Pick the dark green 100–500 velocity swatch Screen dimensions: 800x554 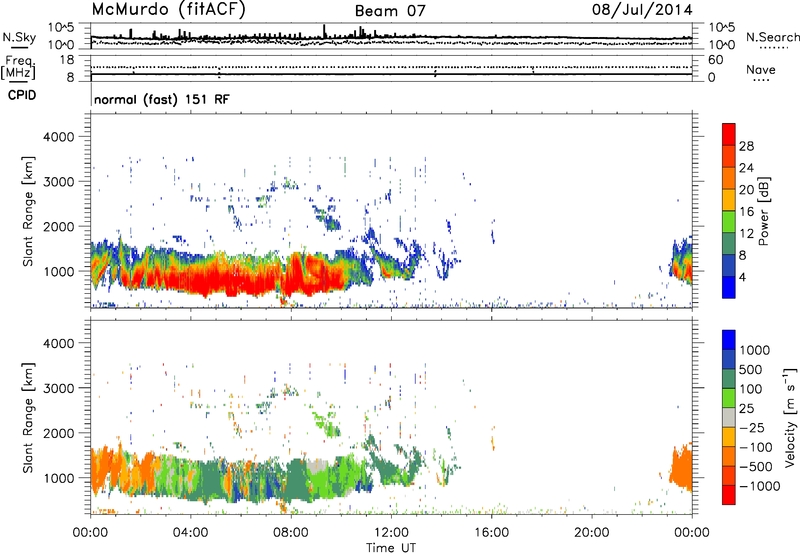click(729, 379)
